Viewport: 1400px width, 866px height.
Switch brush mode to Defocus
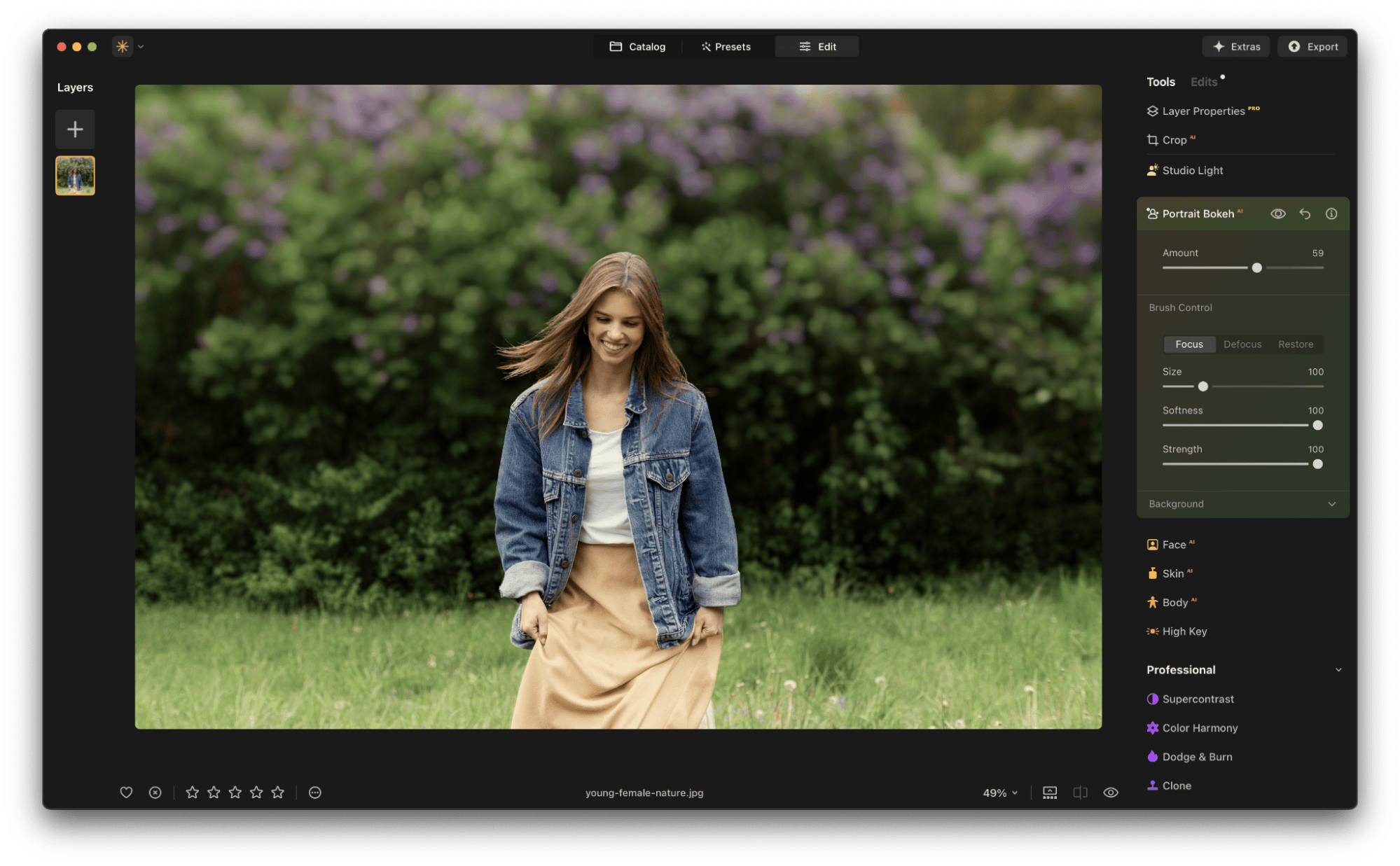(1242, 344)
